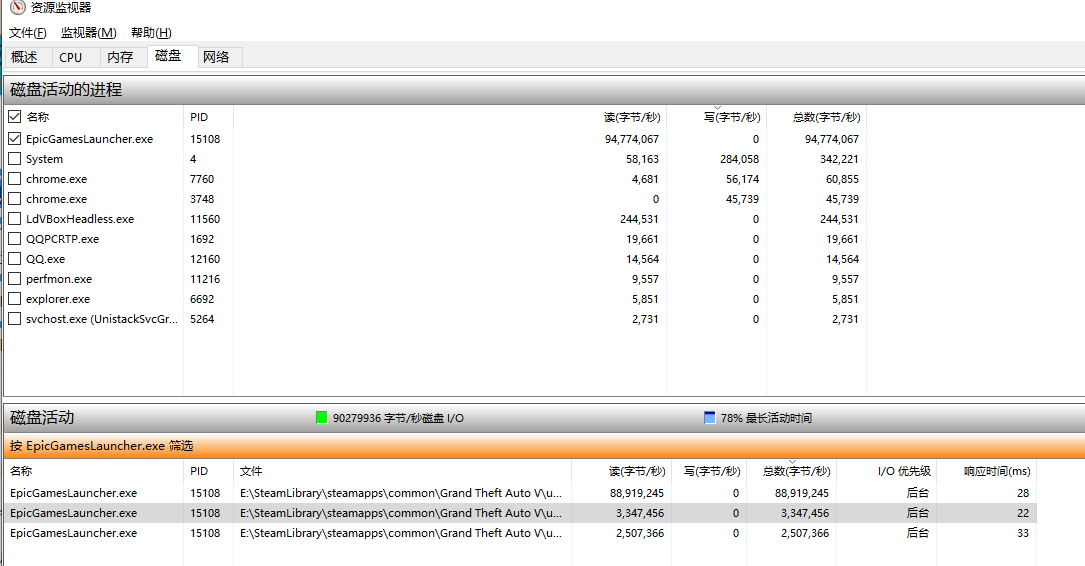Check the chrome.exe PID 3748 checkbox
This screenshot has width=1085, height=566.
click(15, 199)
